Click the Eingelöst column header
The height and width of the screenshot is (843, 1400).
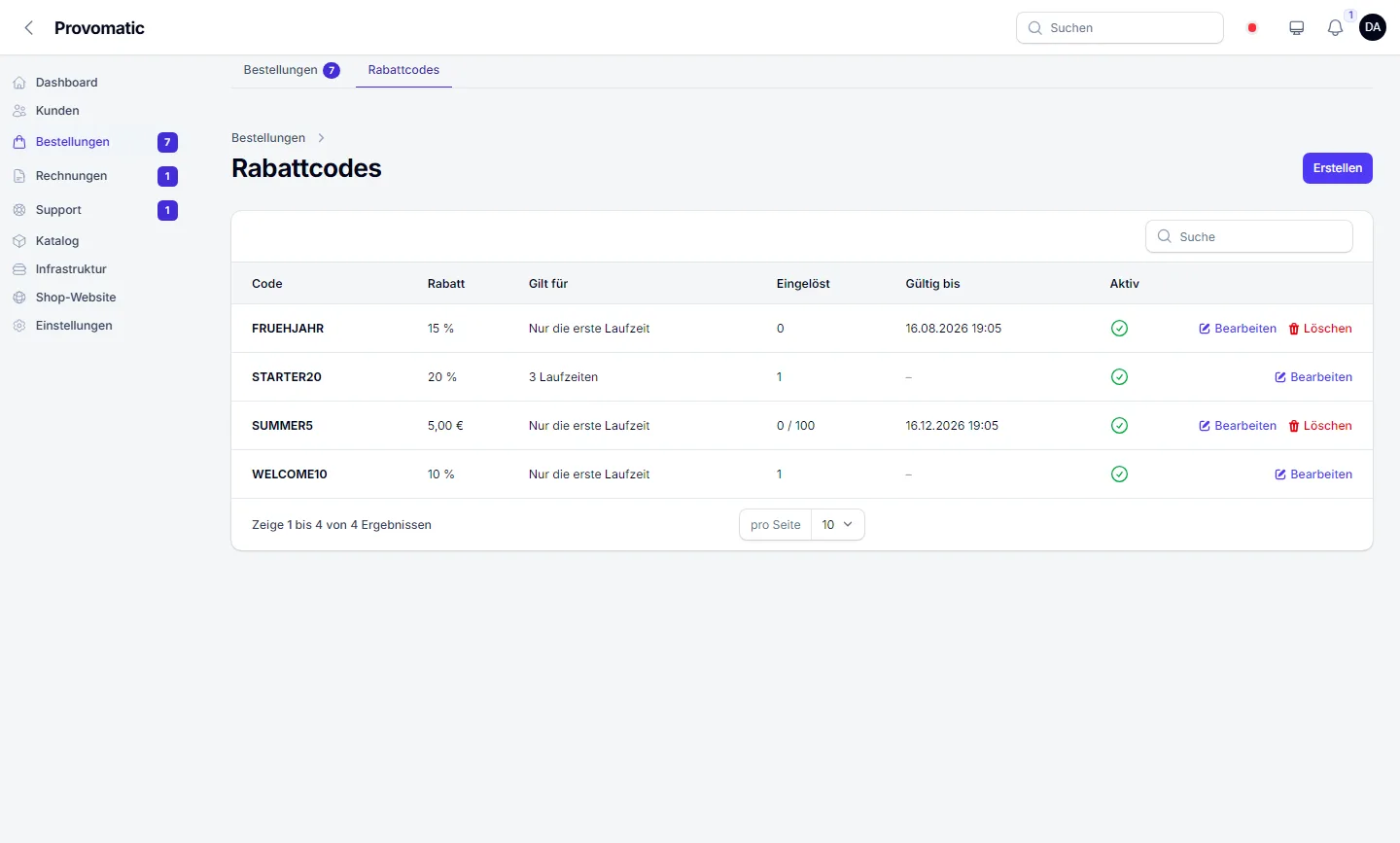pos(803,284)
